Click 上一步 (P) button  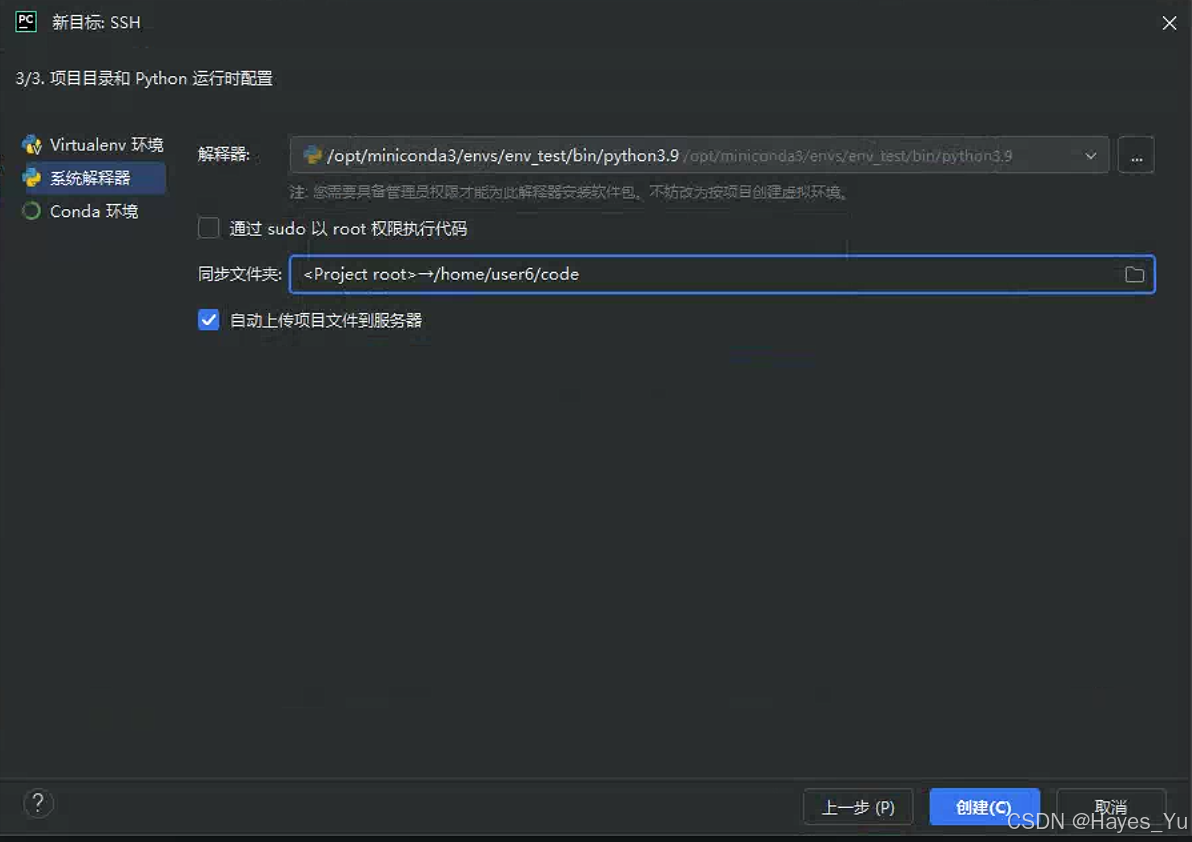tap(858, 807)
